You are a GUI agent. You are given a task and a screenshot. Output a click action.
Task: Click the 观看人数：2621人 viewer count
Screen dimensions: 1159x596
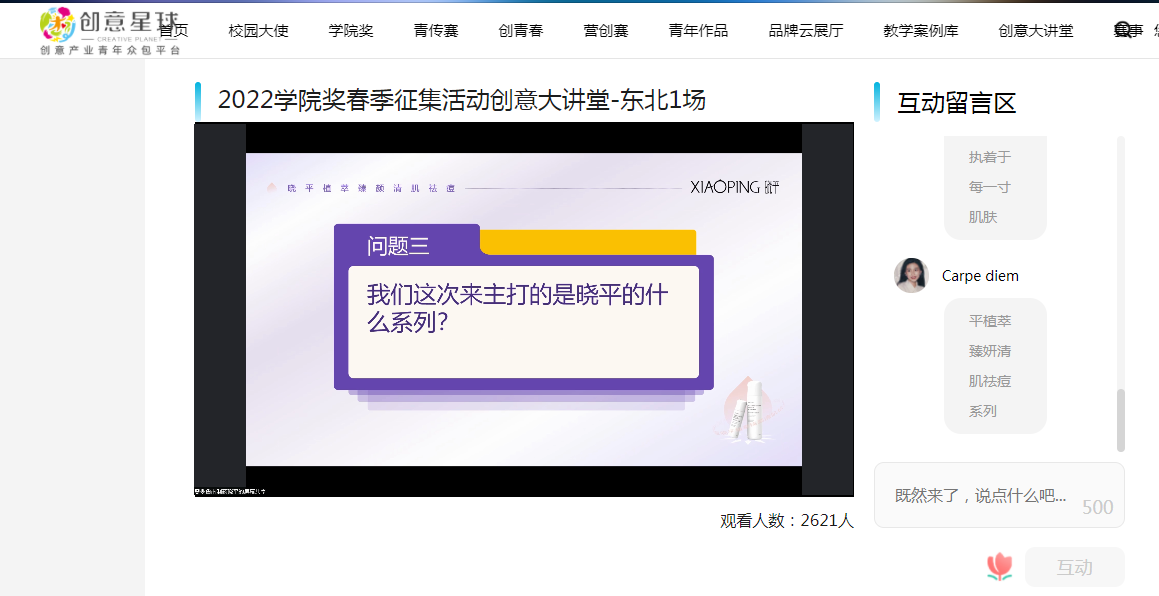(787, 521)
